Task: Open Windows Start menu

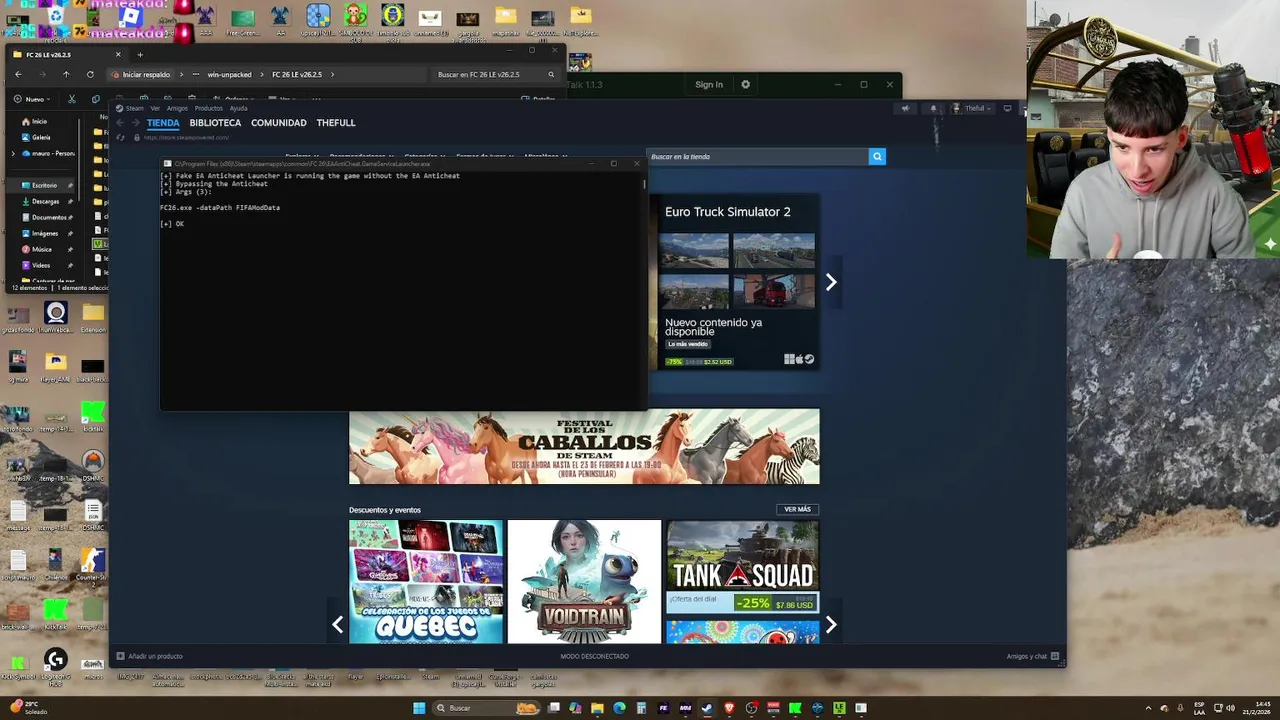Action: pyautogui.click(x=419, y=708)
